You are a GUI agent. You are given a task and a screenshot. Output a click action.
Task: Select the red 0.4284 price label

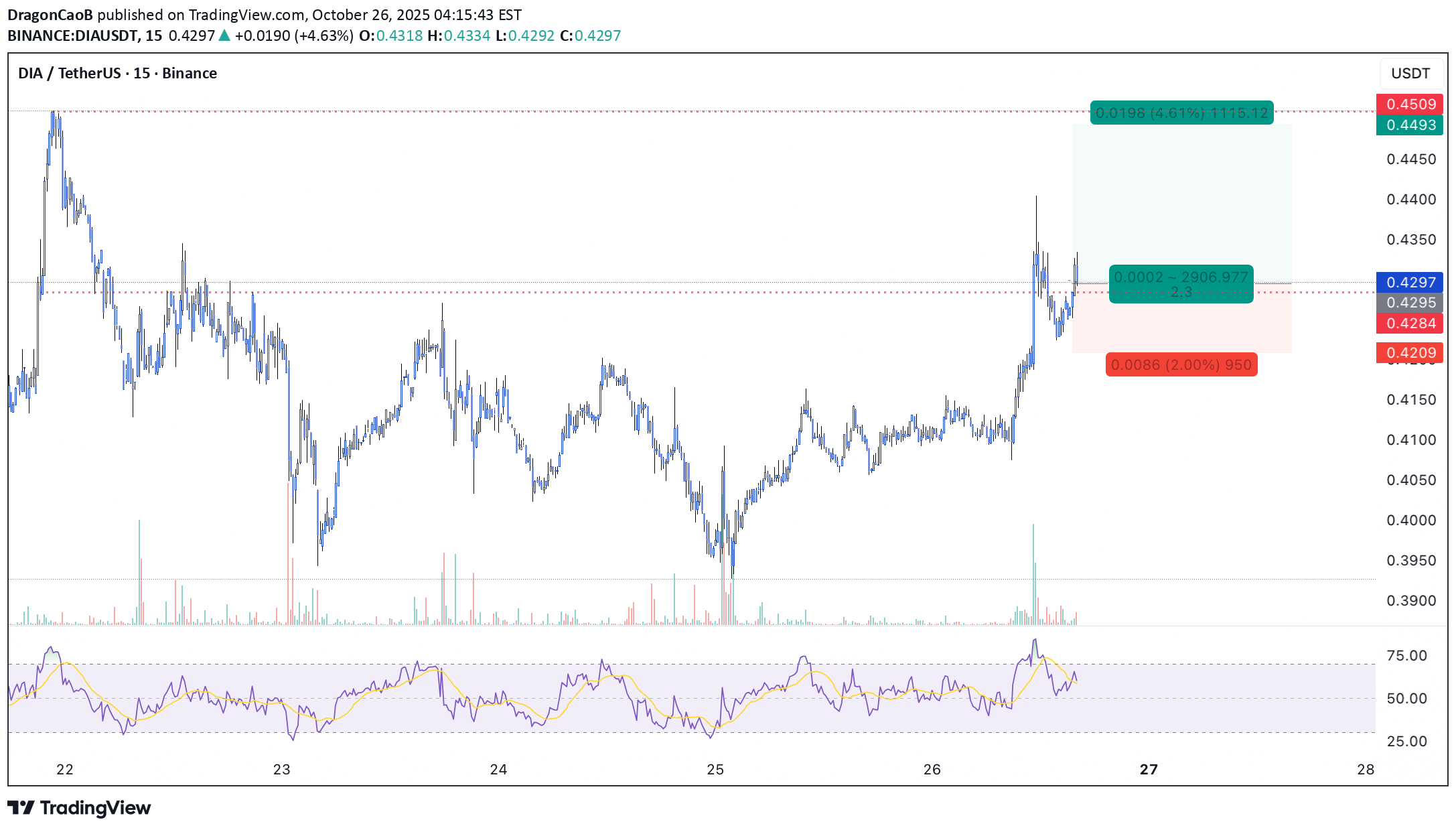pos(1410,323)
